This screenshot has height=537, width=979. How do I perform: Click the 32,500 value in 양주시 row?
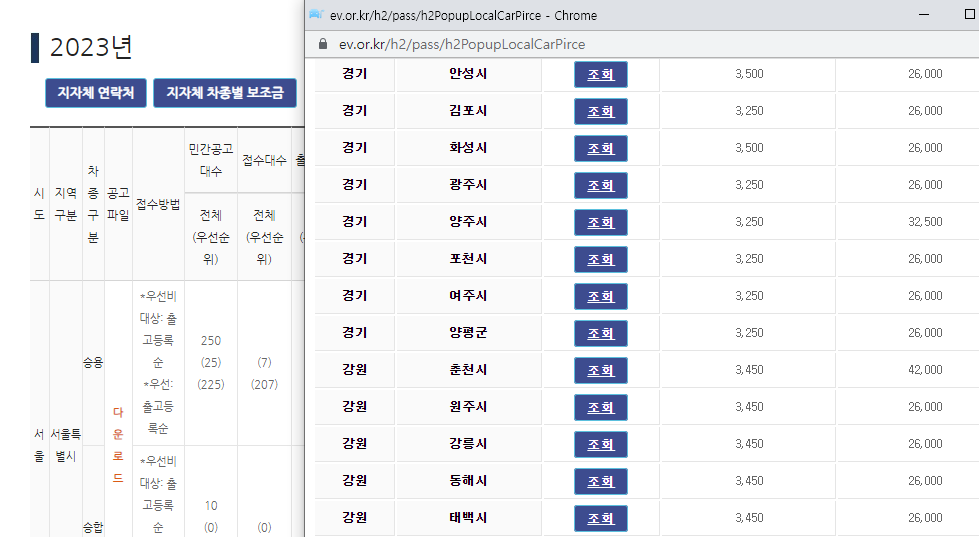(x=925, y=222)
